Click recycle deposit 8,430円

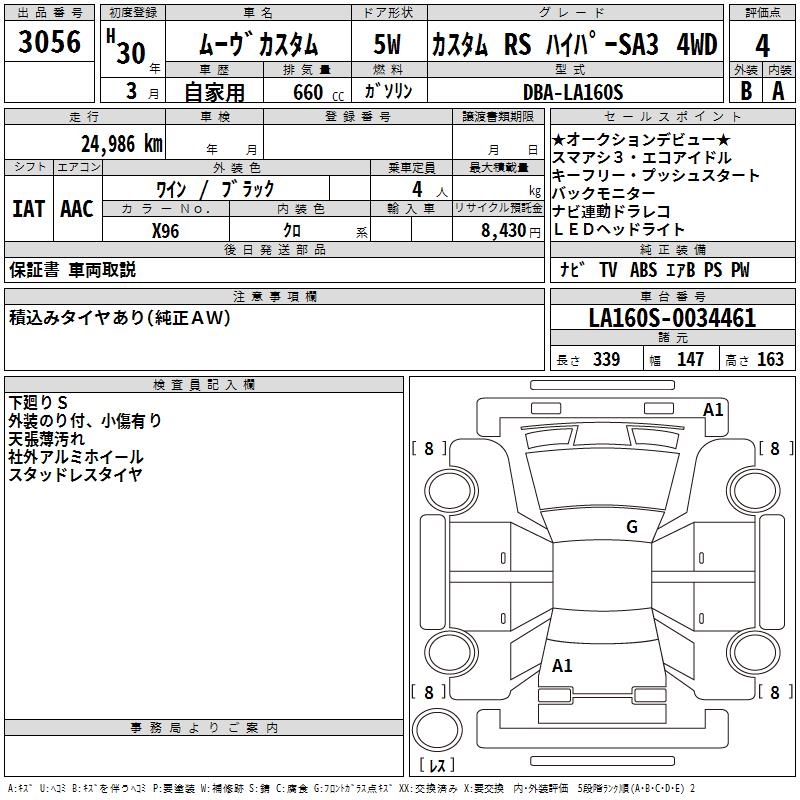[x=511, y=231]
